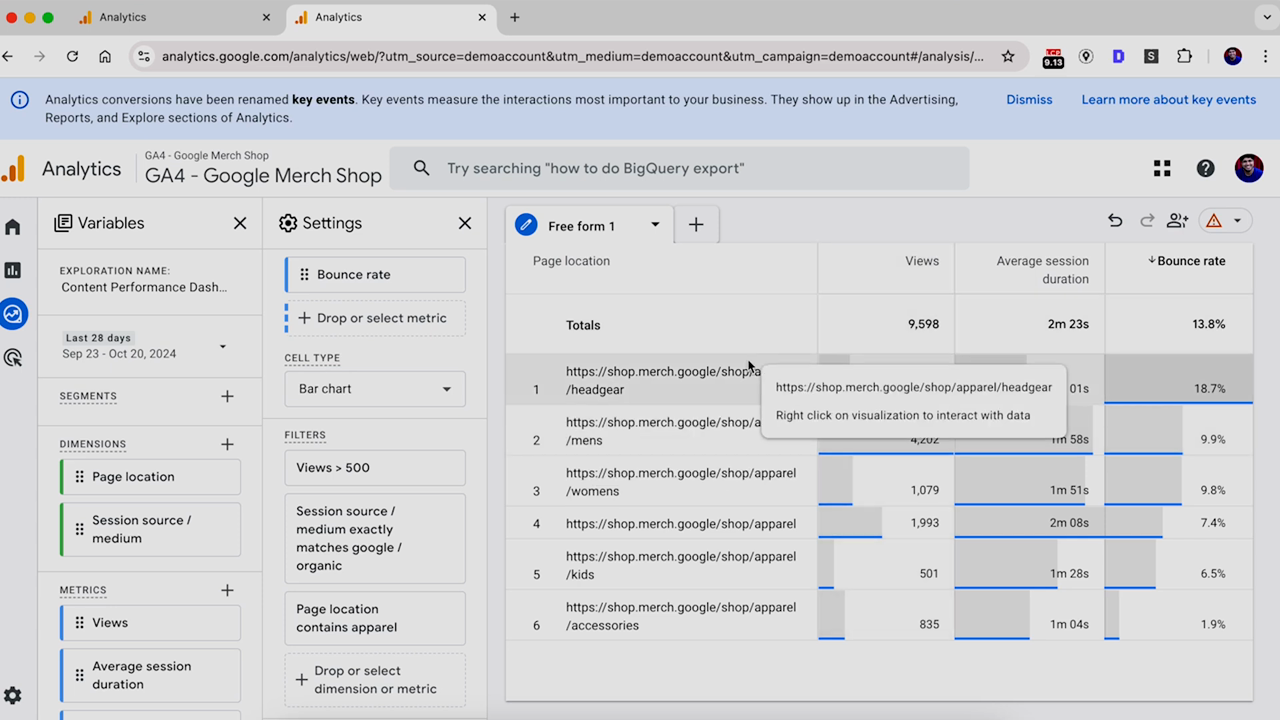Expand the date range dropdown
The image size is (1280, 720).
223,346
